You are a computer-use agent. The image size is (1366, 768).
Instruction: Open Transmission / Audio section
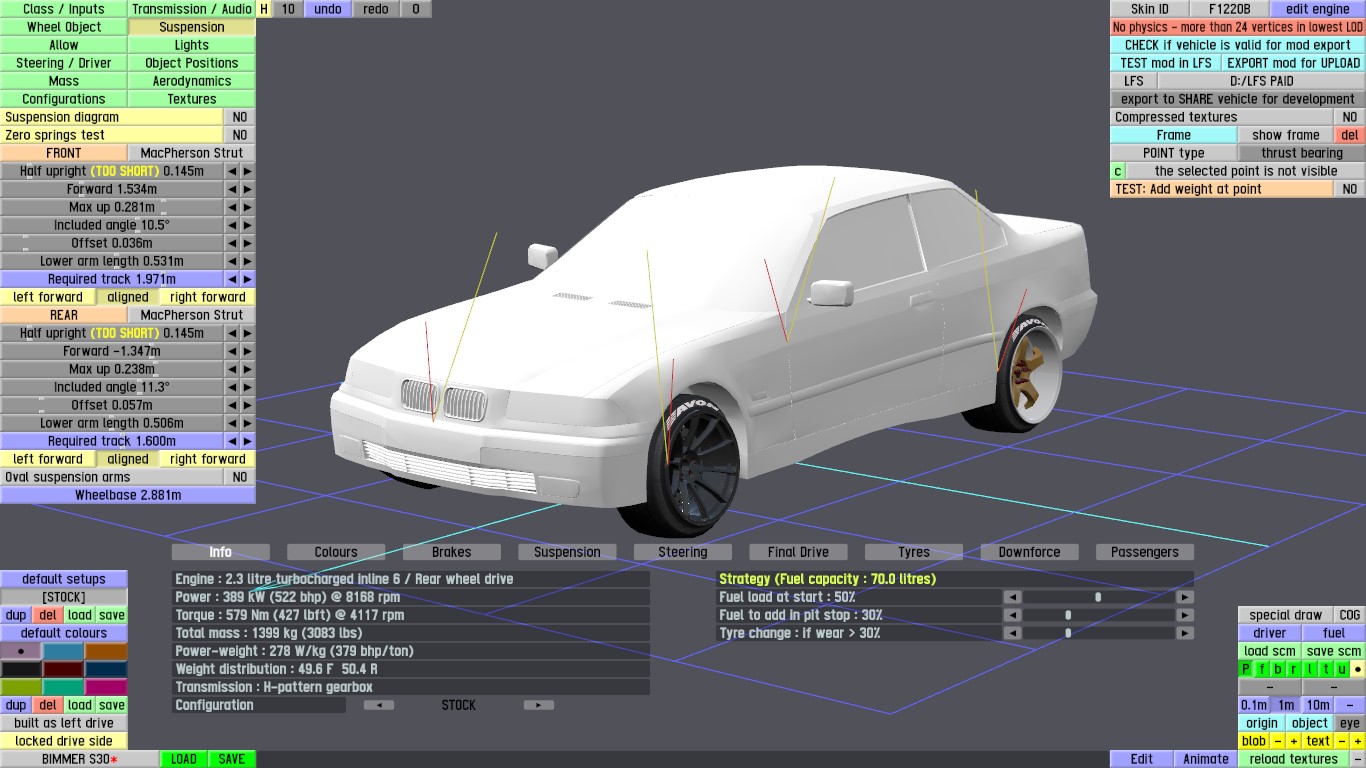(x=192, y=9)
